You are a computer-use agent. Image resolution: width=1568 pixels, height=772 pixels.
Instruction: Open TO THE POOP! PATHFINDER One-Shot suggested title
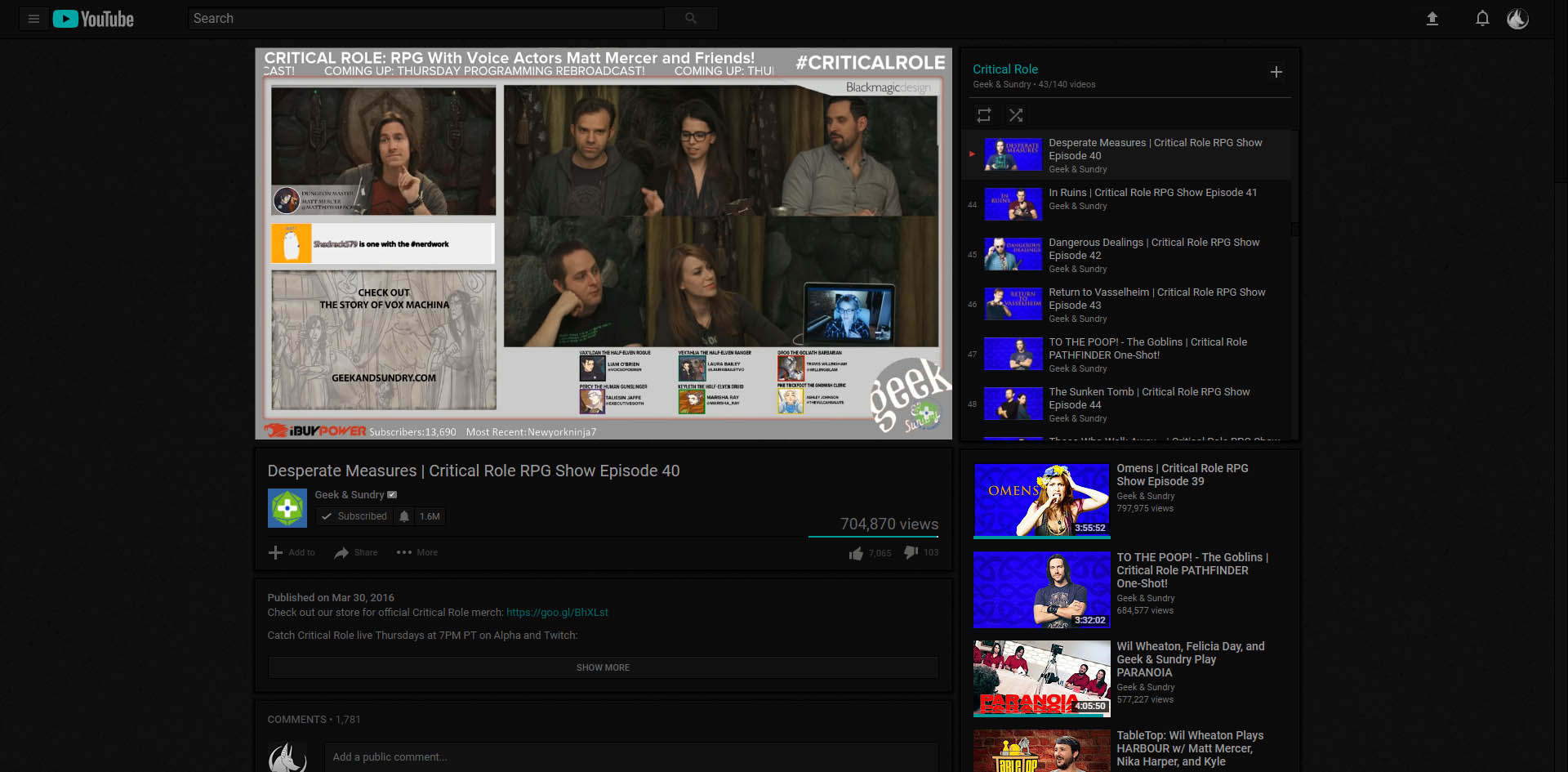[x=1192, y=570]
